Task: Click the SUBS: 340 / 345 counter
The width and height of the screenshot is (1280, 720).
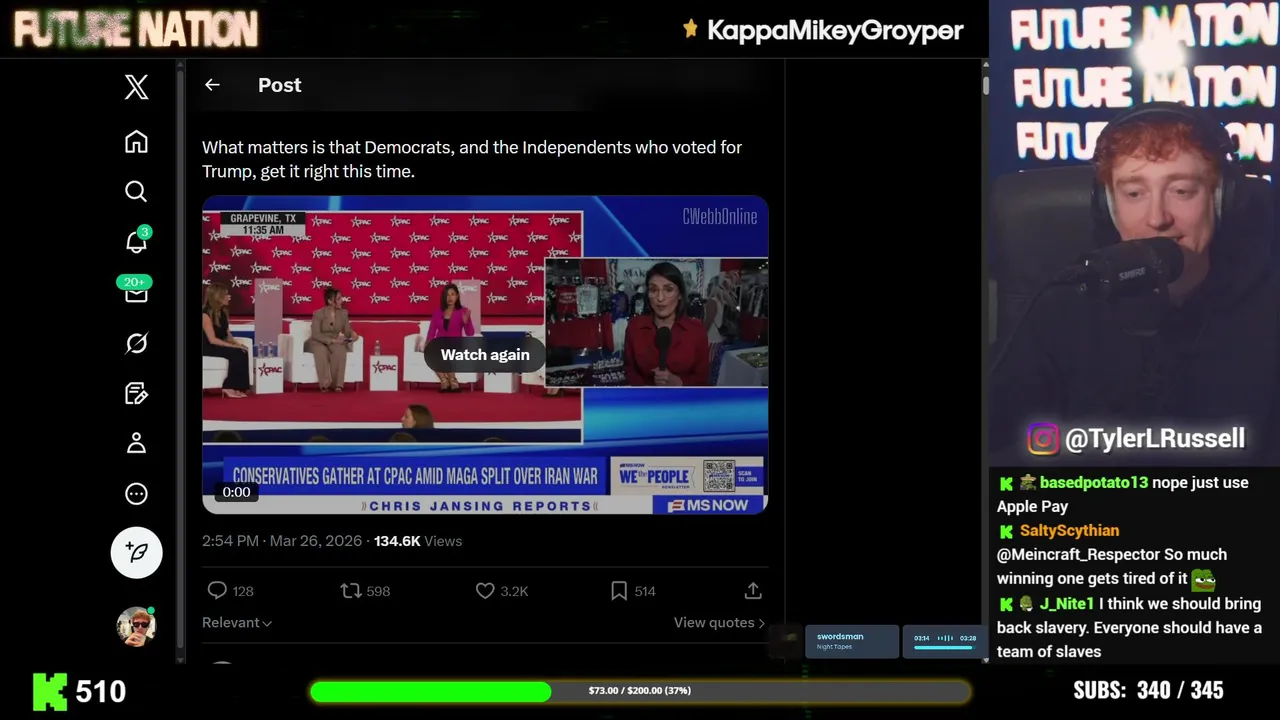Action: (x=1148, y=690)
